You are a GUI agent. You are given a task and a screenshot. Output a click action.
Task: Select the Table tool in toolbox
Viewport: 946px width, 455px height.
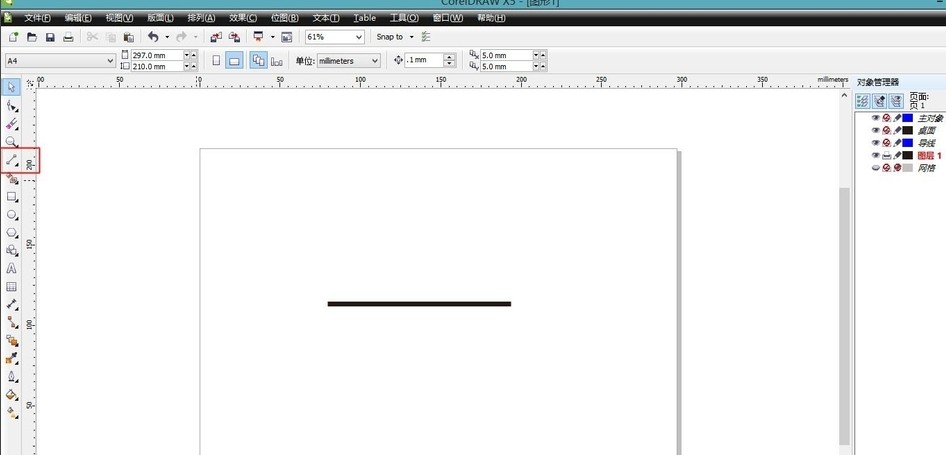pyautogui.click(x=11, y=287)
